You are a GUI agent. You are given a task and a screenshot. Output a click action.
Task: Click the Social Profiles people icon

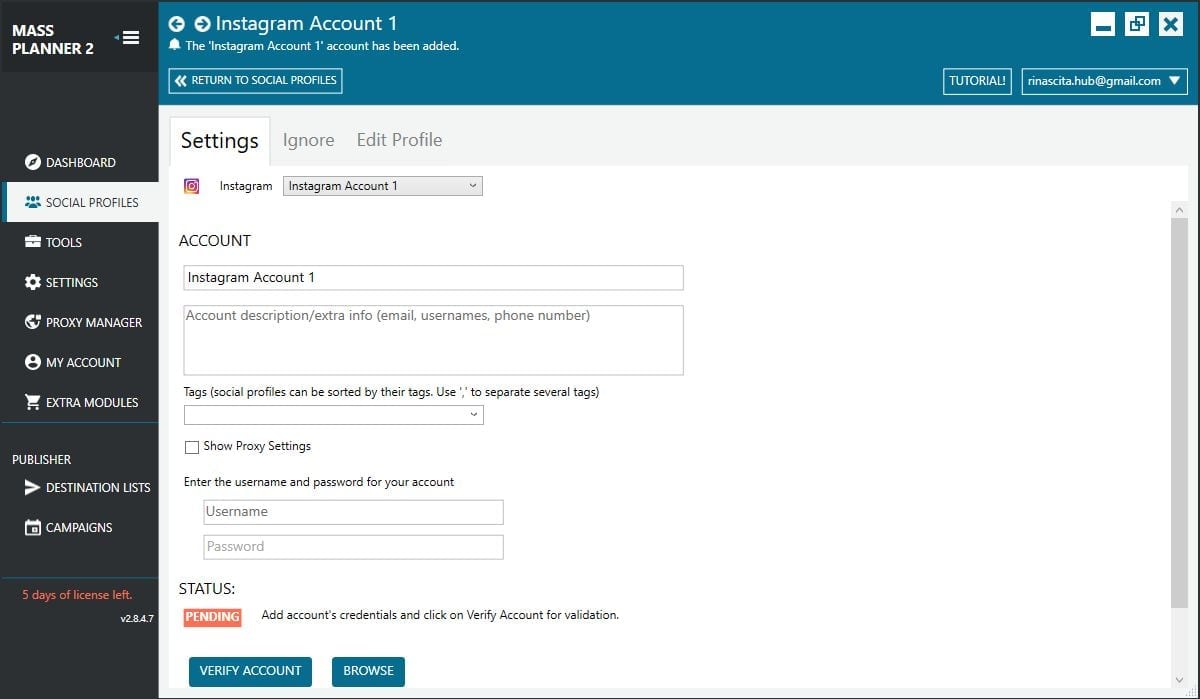33,202
